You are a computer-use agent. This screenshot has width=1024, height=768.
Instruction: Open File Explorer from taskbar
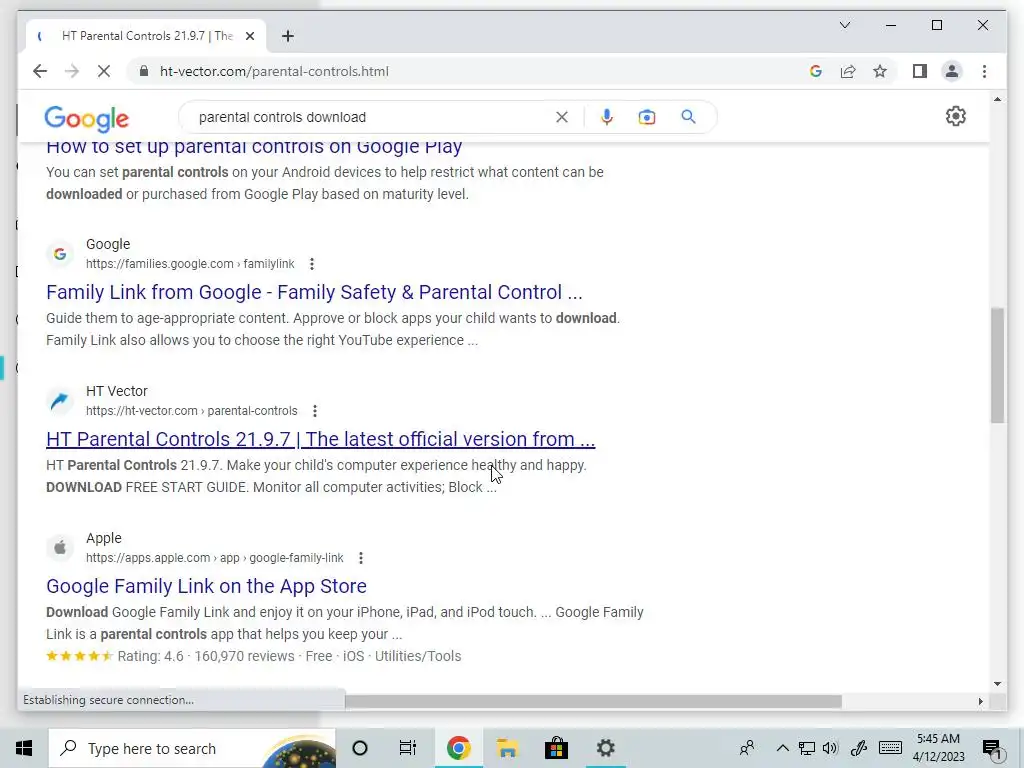(507, 748)
